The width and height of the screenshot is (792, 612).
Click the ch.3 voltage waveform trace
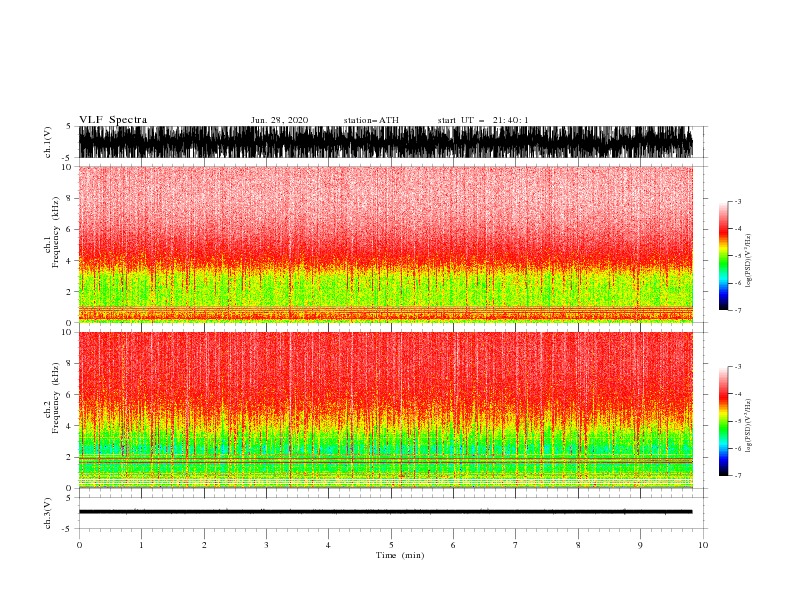(x=386, y=512)
